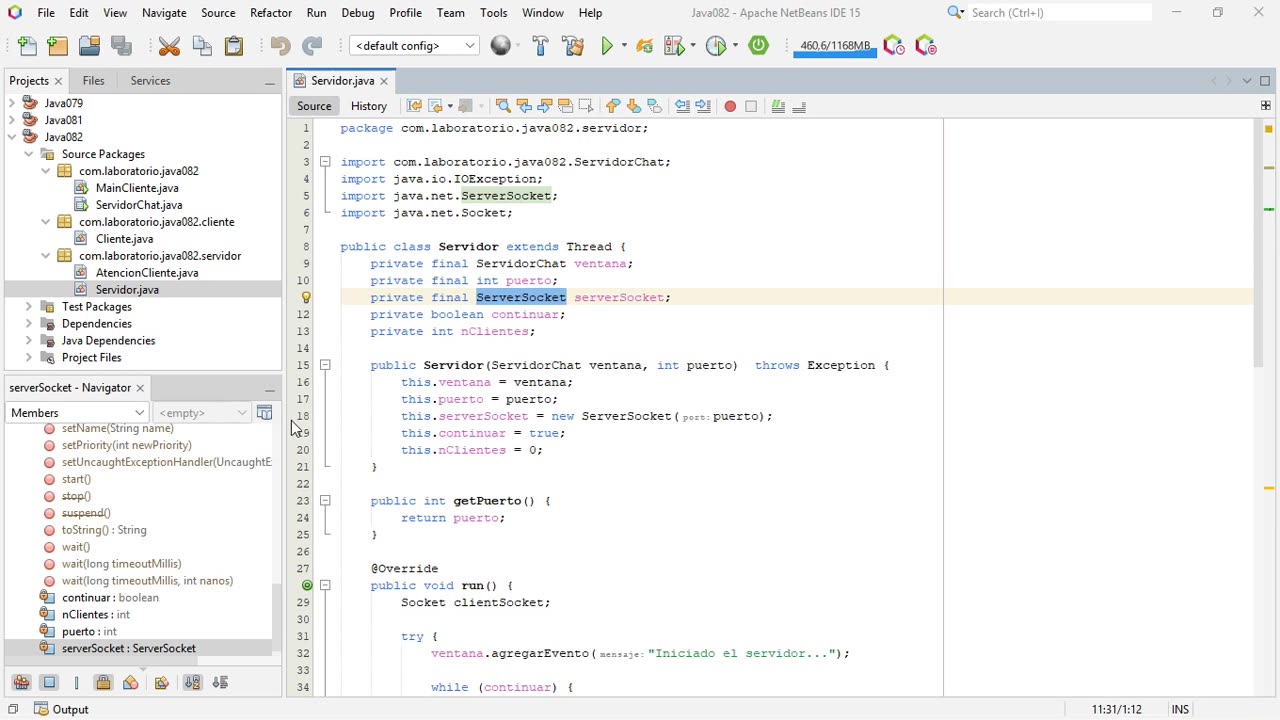Open the Debug menu
The width and height of the screenshot is (1280, 720).
coord(357,13)
